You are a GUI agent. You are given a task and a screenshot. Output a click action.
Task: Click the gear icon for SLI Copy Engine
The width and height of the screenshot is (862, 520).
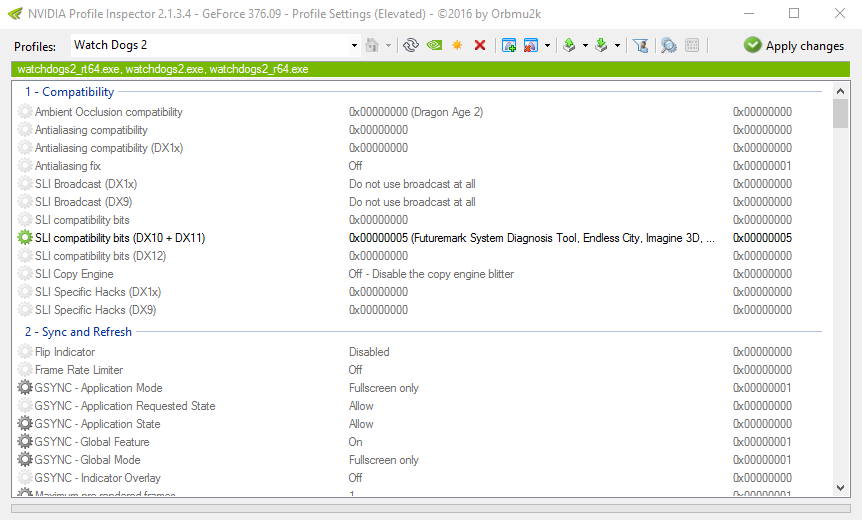(x=25, y=274)
